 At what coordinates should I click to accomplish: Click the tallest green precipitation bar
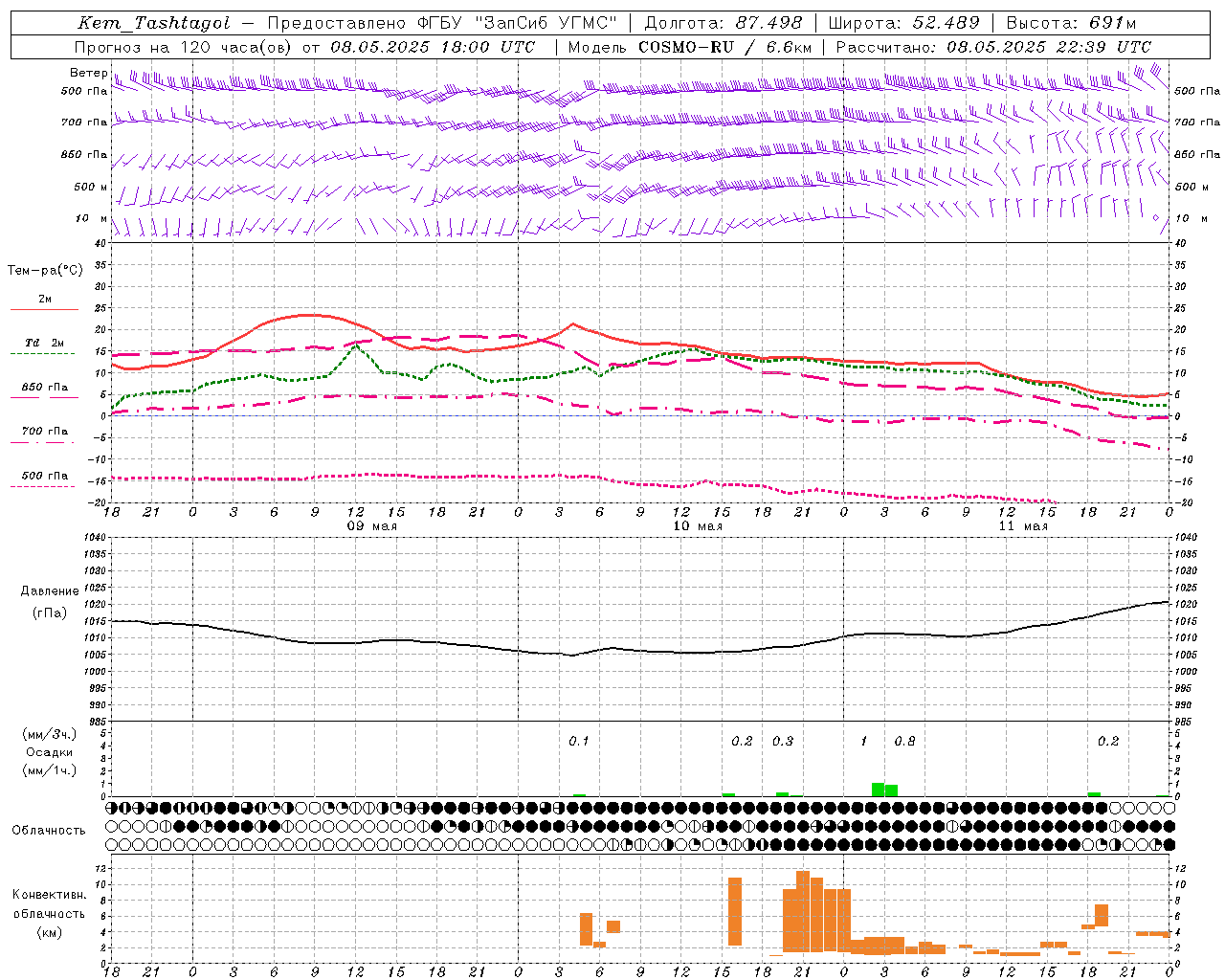(878, 790)
